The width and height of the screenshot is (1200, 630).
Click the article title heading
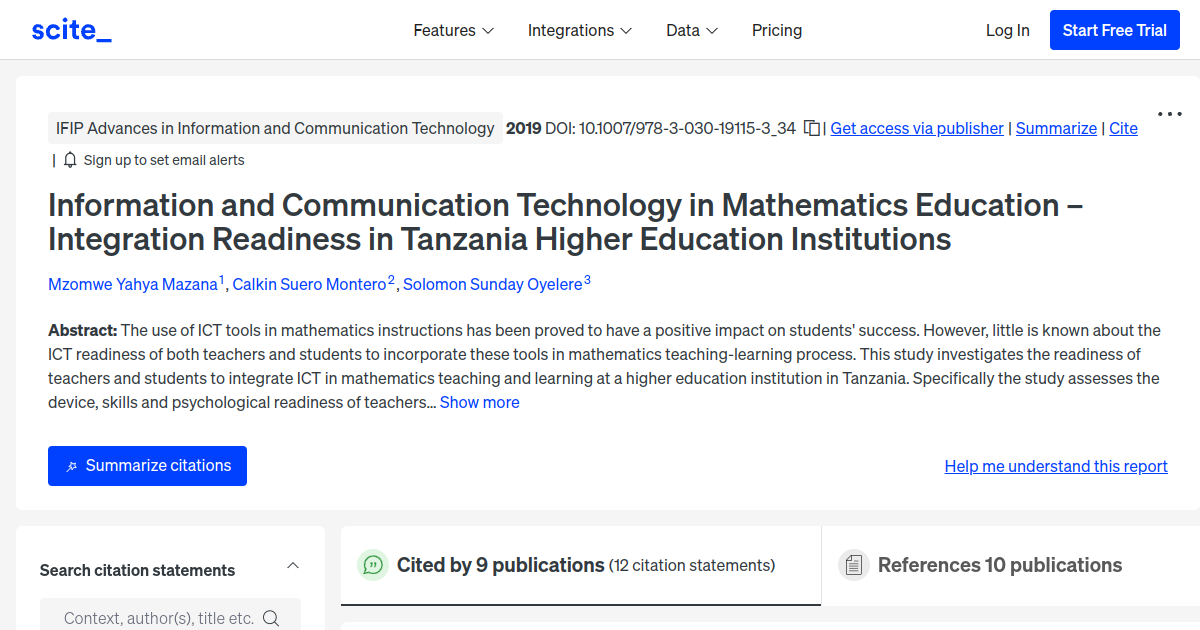[566, 222]
